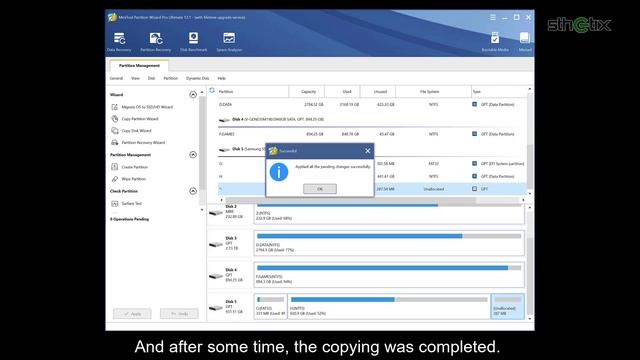The image size is (640, 360).
Task: Select the D:DATA(NTFS) block on Disk 3
Action: (x=389, y=243)
